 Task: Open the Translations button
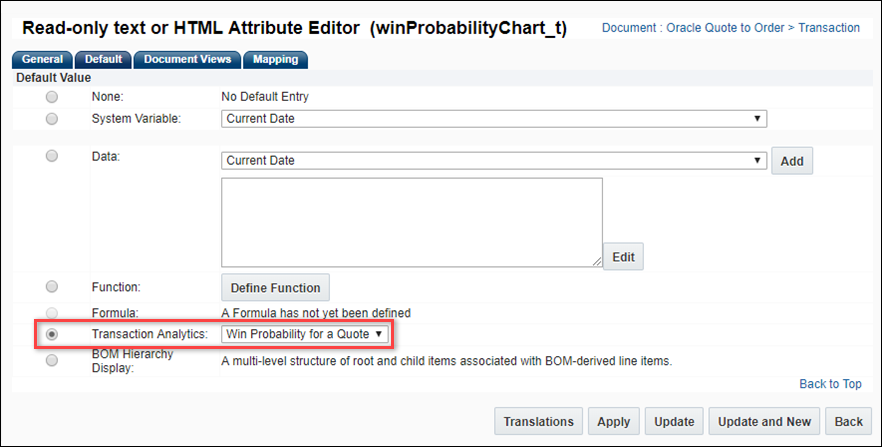click(x=538, y=422)
